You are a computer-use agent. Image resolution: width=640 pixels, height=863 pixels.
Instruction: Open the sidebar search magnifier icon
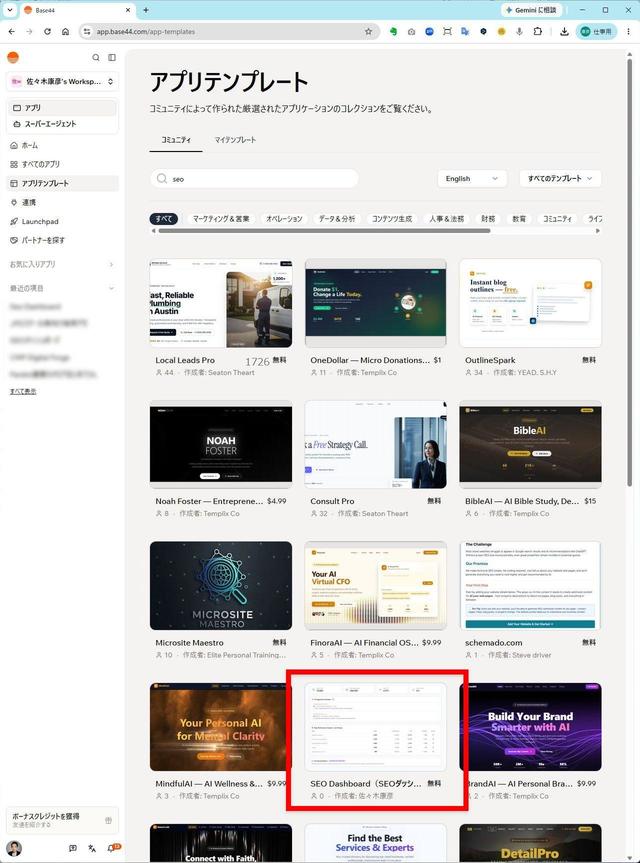point(96,57)
